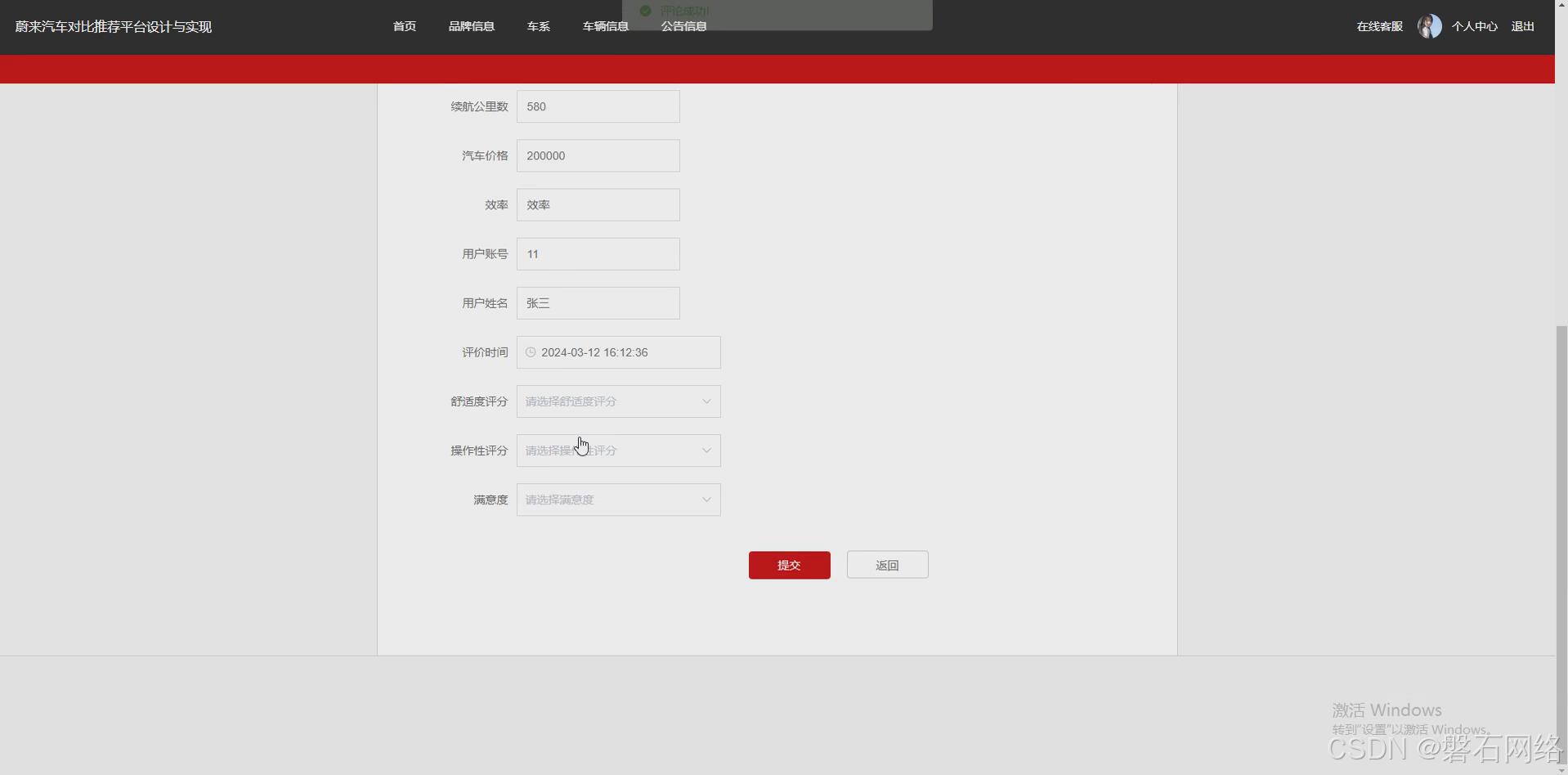Click the 续航公里数 input field
This screenshot has height=775, width=1568.
pos(598,106)
